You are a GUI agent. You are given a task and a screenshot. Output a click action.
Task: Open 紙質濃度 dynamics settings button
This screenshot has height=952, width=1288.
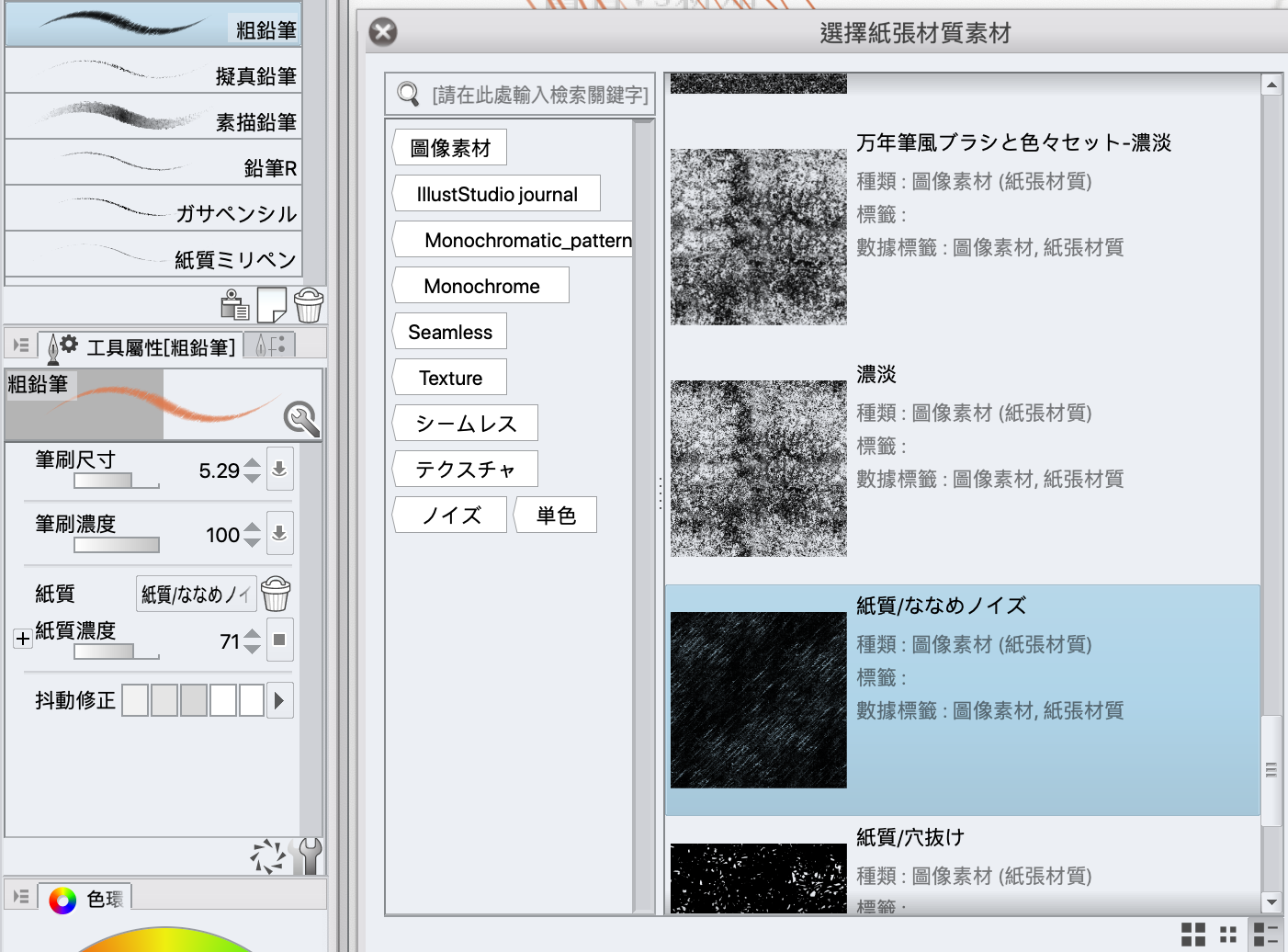280,640
